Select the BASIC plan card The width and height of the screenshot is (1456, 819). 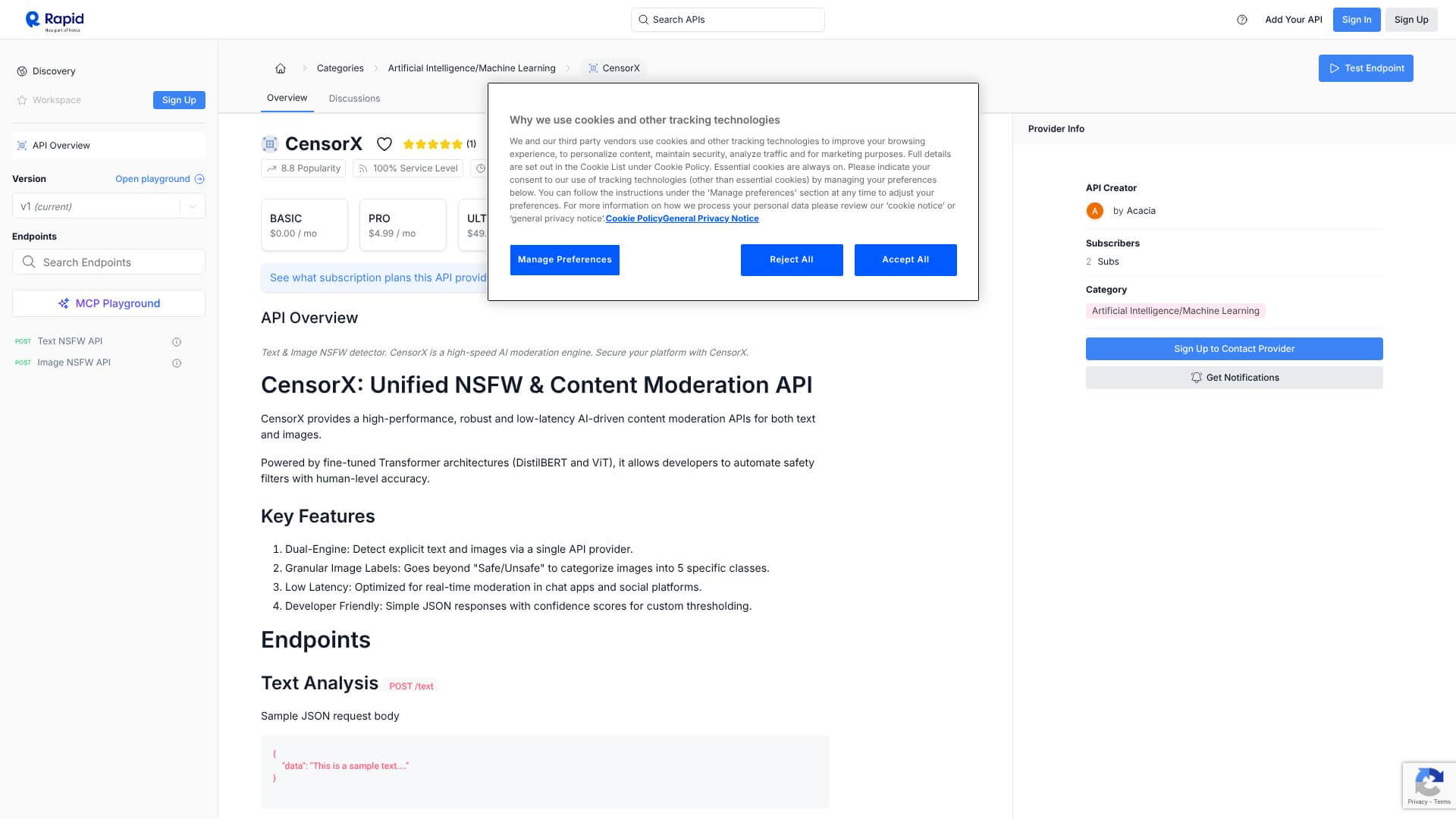(304, 225)
